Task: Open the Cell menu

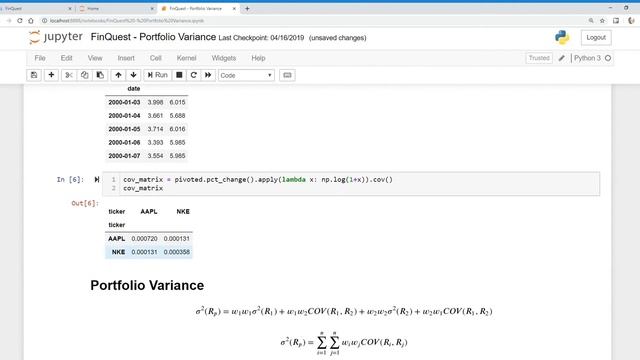Action: point(156,58)
